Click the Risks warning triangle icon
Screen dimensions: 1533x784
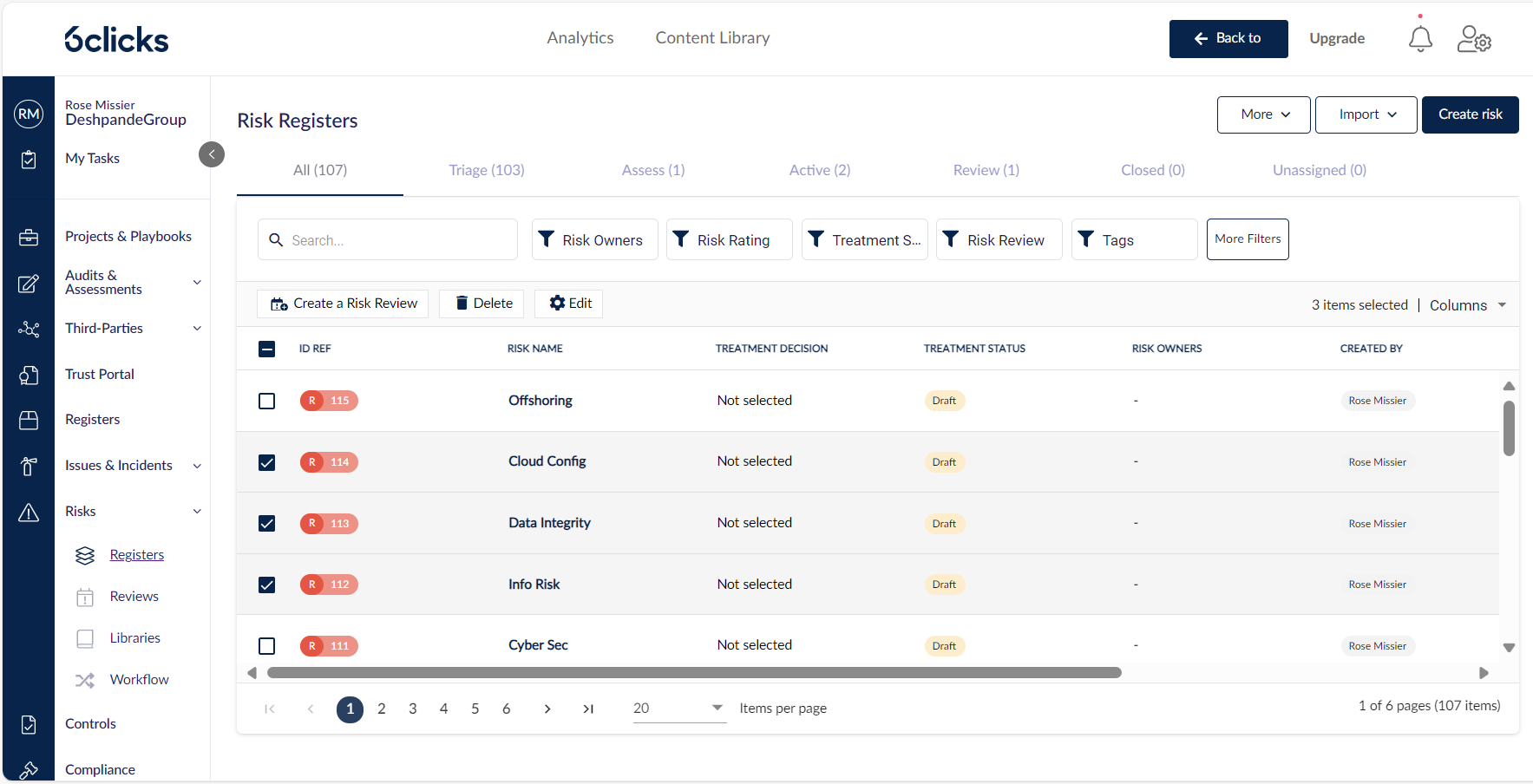[x=29, y=513]
